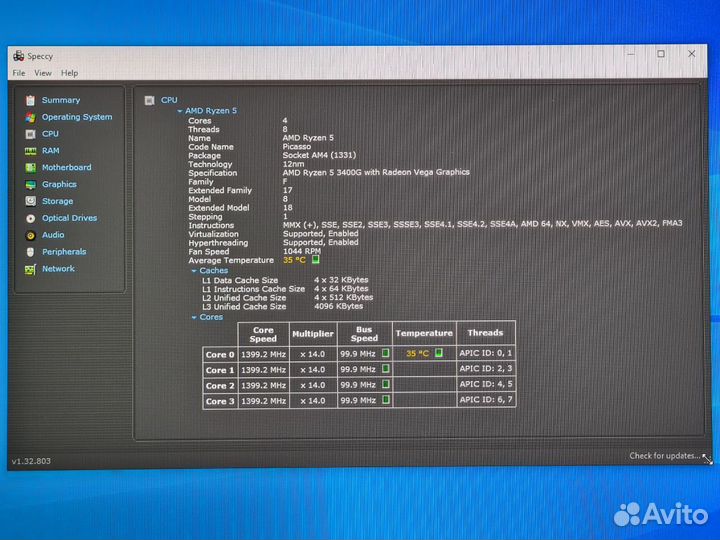This screenshot has width=720, height=540.
Task: Open Motherboard section via its icon
Action: click(x=30, y=168)
